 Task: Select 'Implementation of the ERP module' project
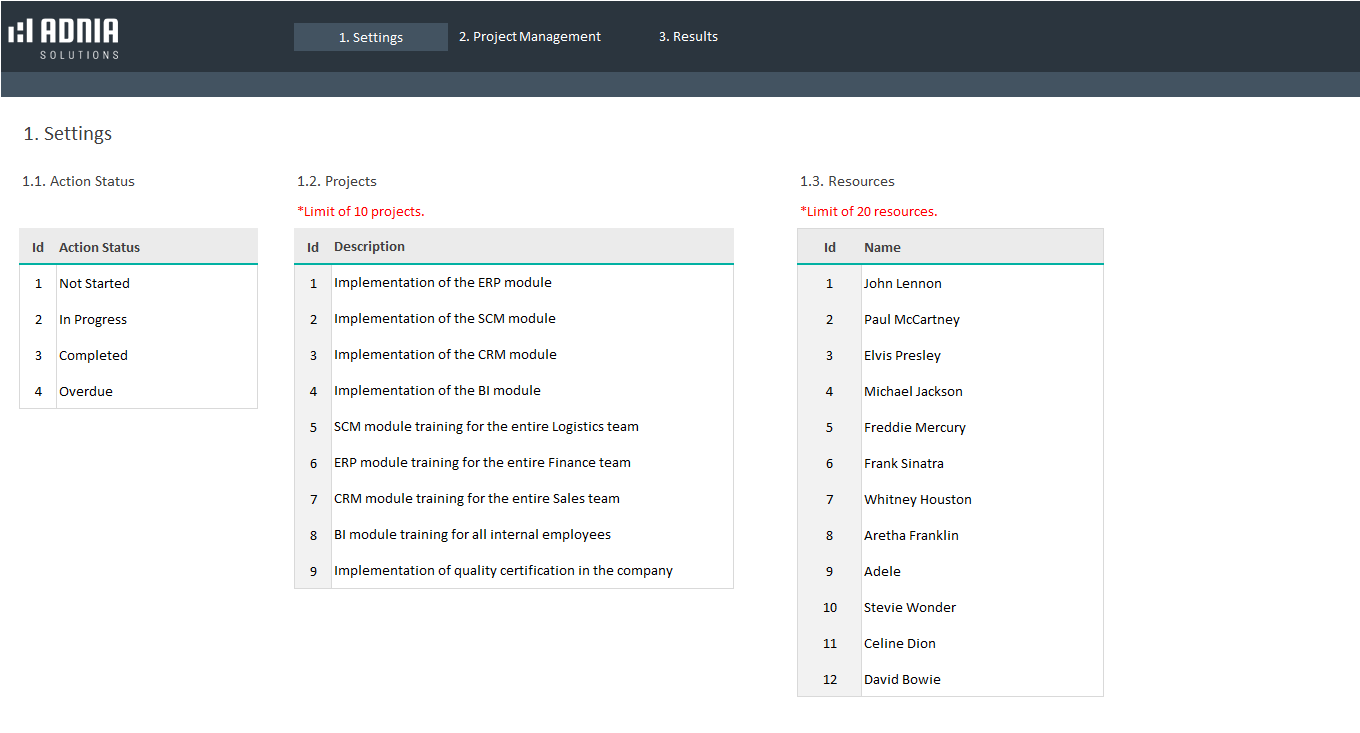[442, 283]
